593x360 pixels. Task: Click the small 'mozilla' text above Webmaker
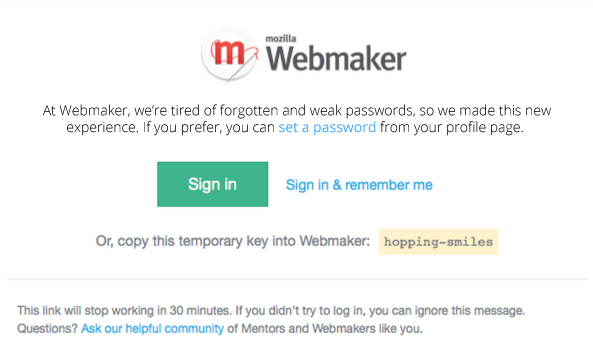click(281, 39)
